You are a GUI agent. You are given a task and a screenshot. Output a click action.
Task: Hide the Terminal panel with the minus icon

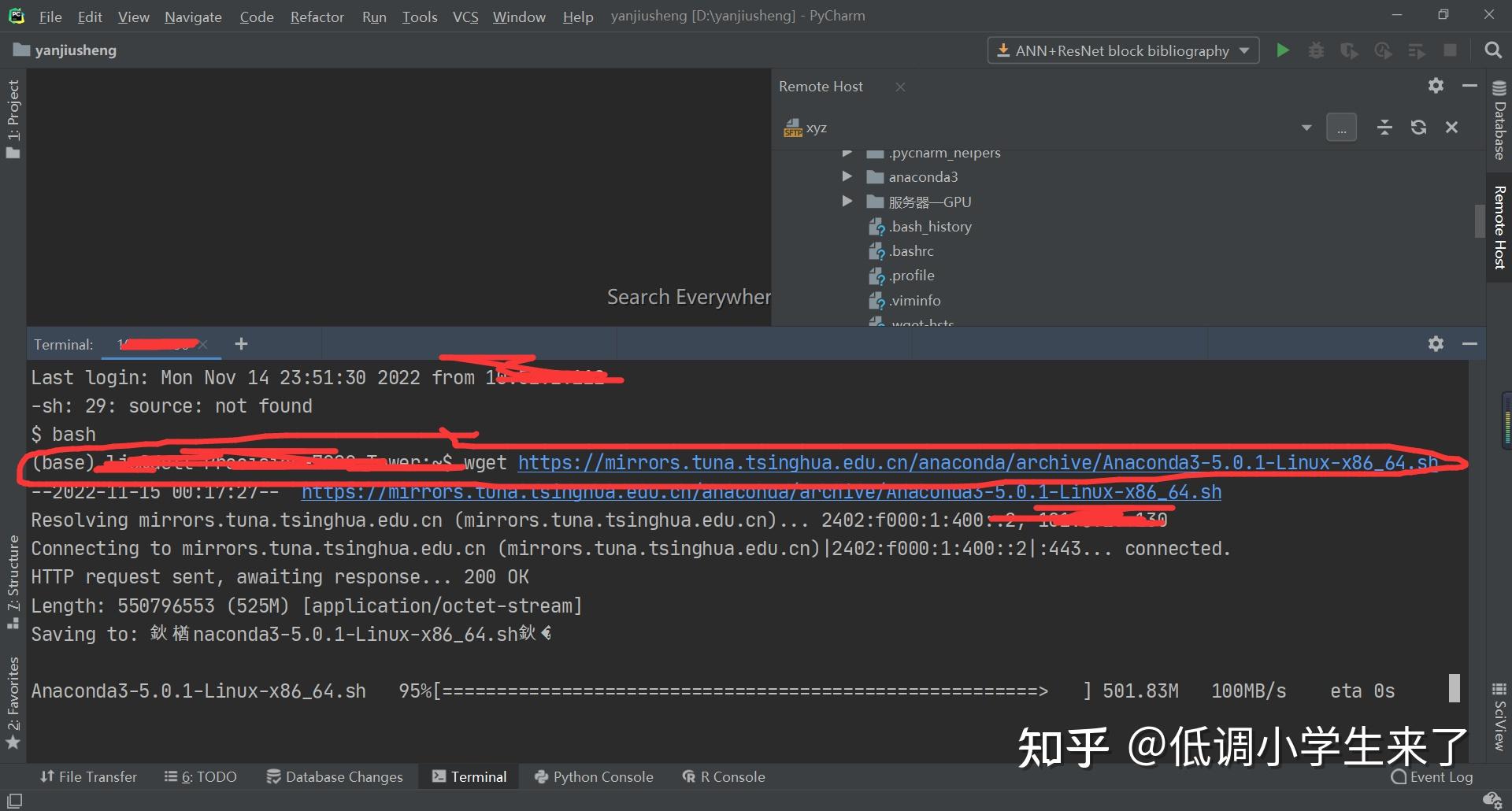point(1469,344)
